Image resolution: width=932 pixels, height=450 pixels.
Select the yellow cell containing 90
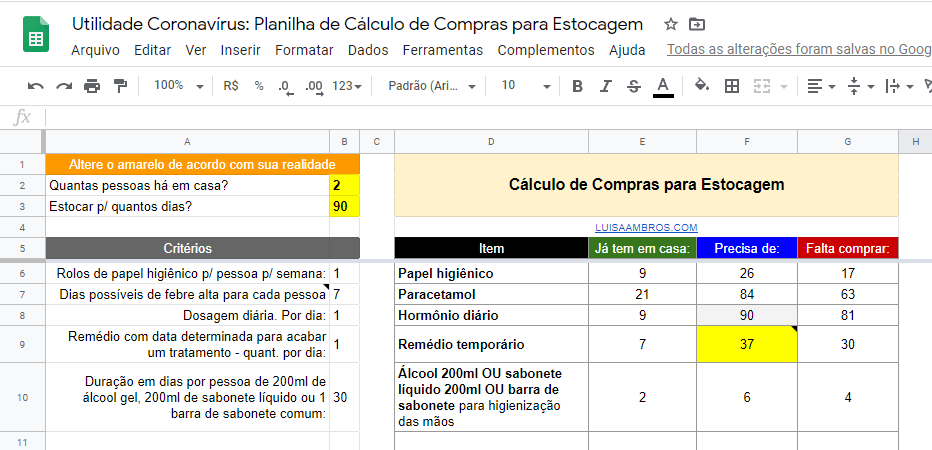[343, 206]
